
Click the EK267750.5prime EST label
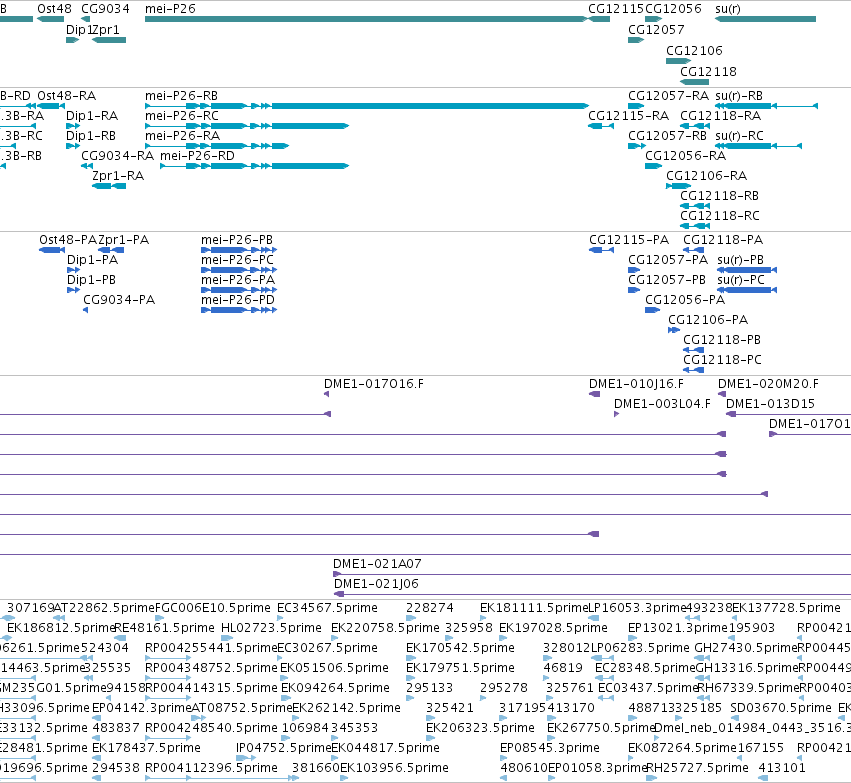tap(601, 728)
